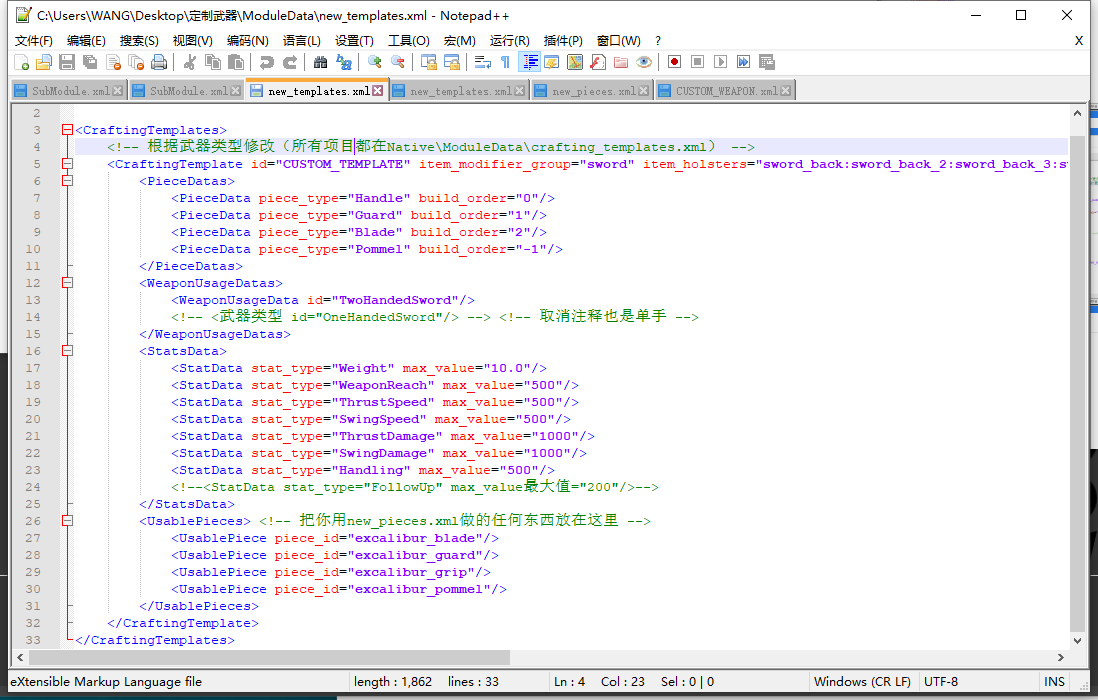The image size is (1098, 700).
Task: Open the 编码(N) menu
Action: coord(247,40)
